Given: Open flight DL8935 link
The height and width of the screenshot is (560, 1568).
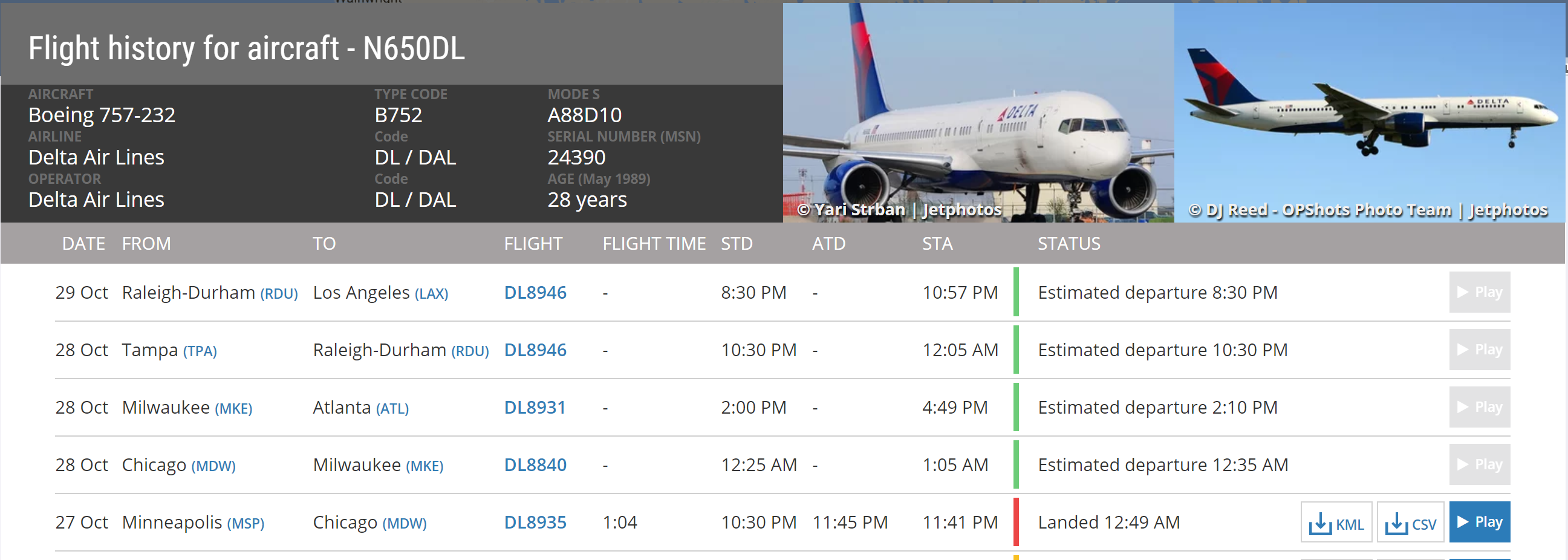Looking at the screenshot, I should coord(535,523).
